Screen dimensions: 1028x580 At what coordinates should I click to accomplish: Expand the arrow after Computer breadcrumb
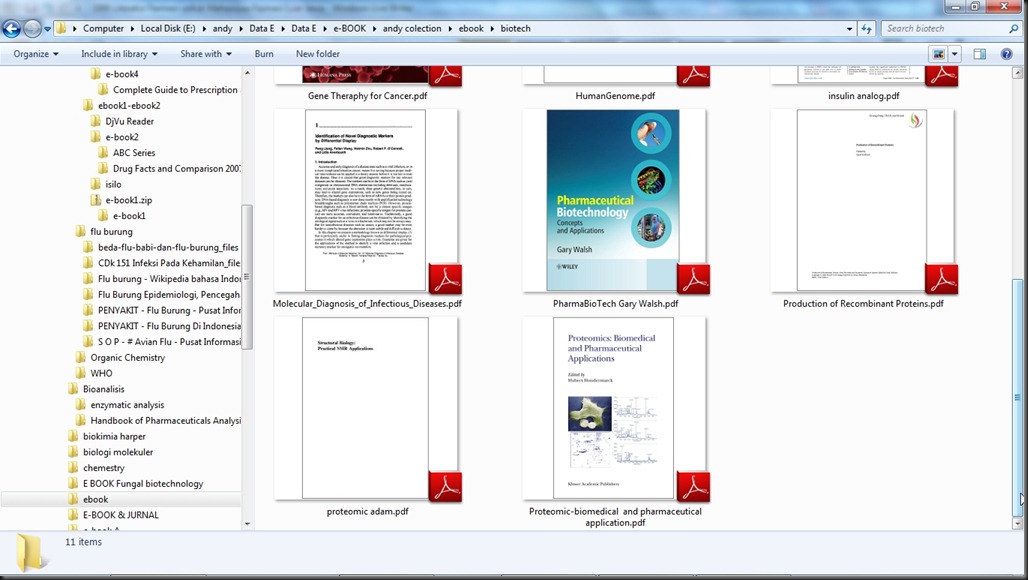coord(132,29)
